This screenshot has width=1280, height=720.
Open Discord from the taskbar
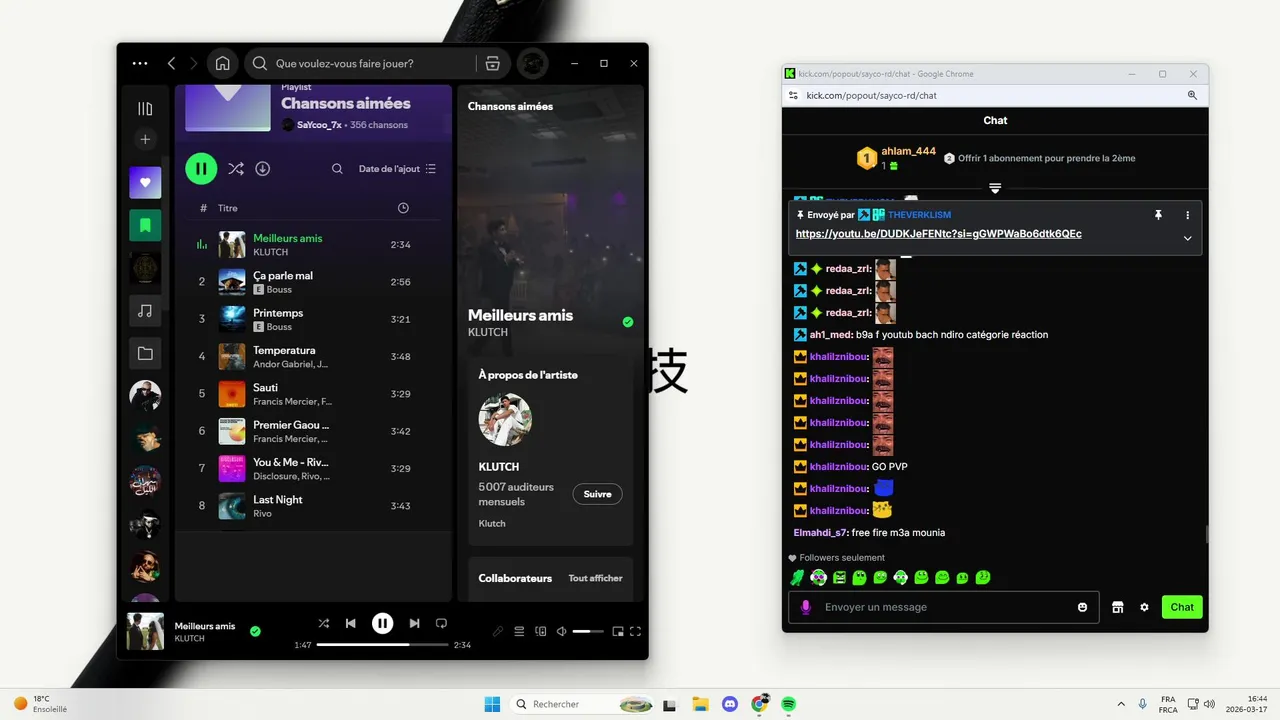pos(730,704)
